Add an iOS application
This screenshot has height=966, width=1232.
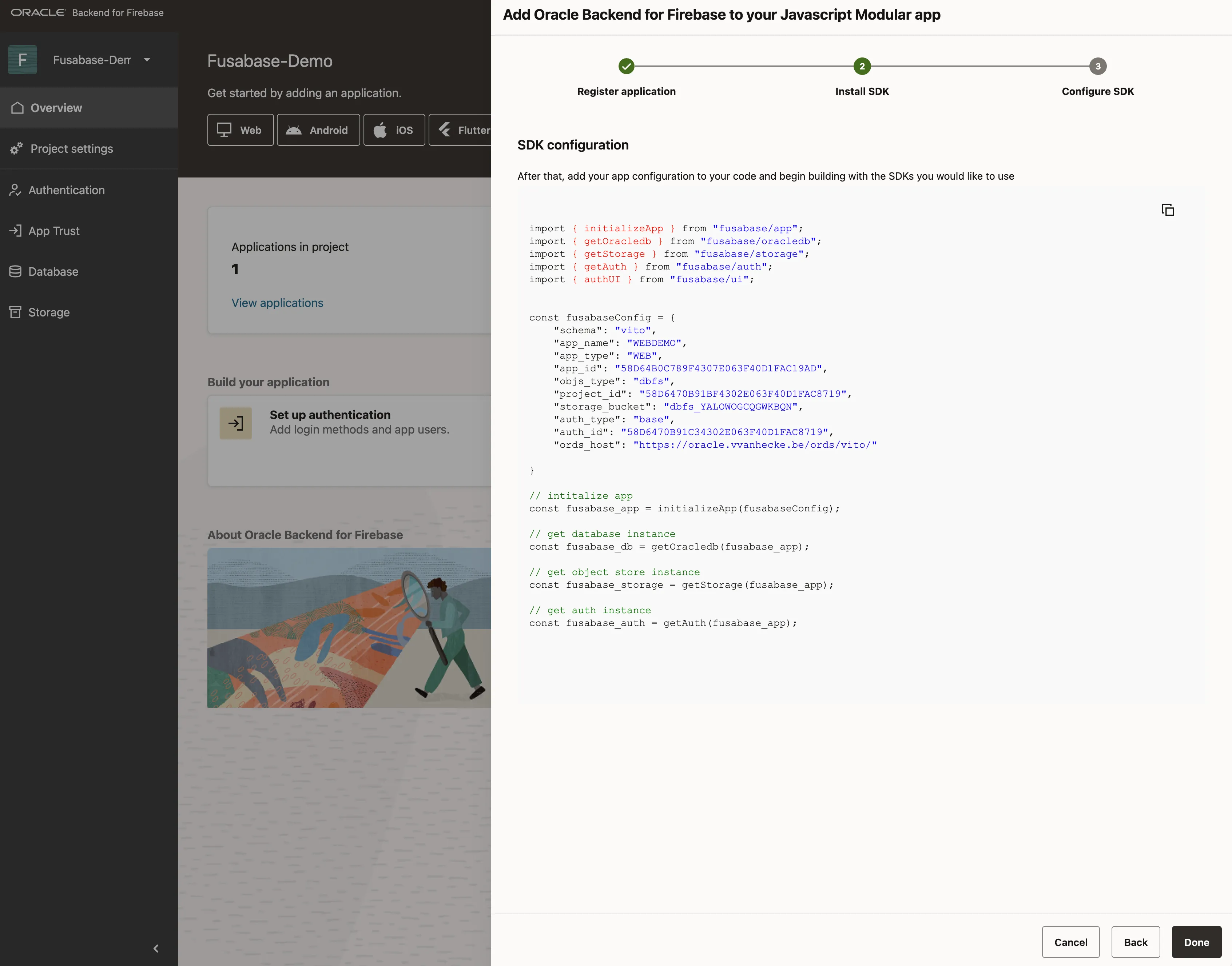coord(394,130)
